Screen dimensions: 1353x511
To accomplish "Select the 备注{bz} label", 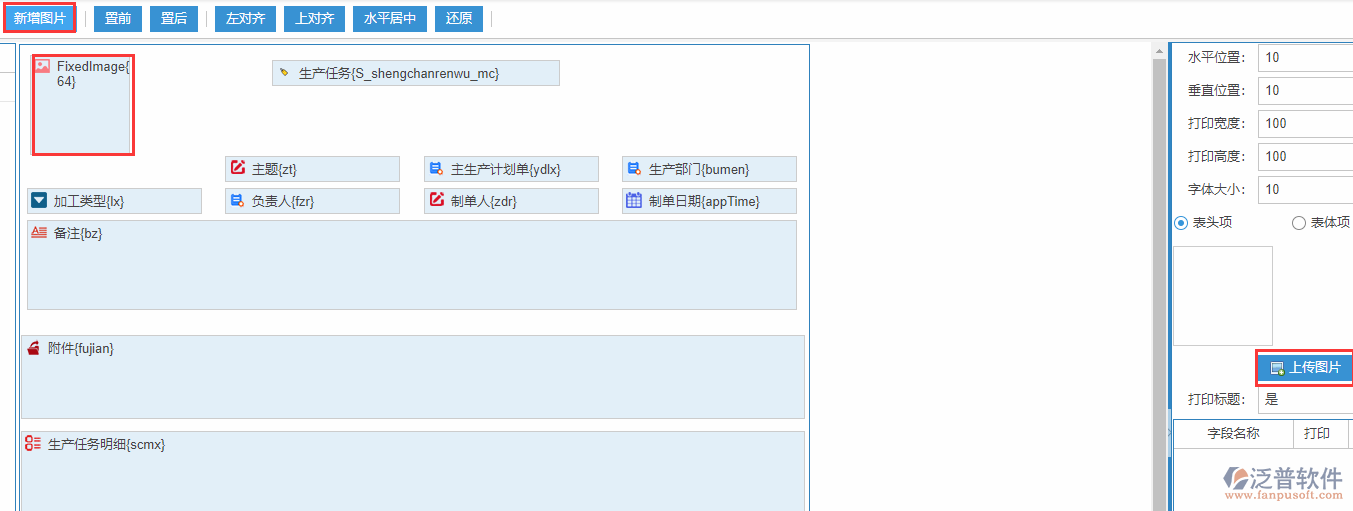I will click(78, 233).
